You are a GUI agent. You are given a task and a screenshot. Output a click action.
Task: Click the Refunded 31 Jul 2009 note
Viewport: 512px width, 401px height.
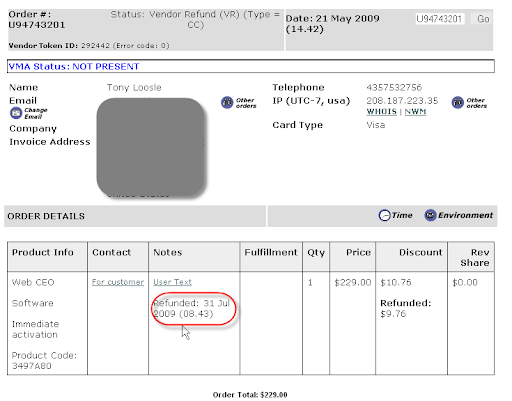click(x=192, y=308)
